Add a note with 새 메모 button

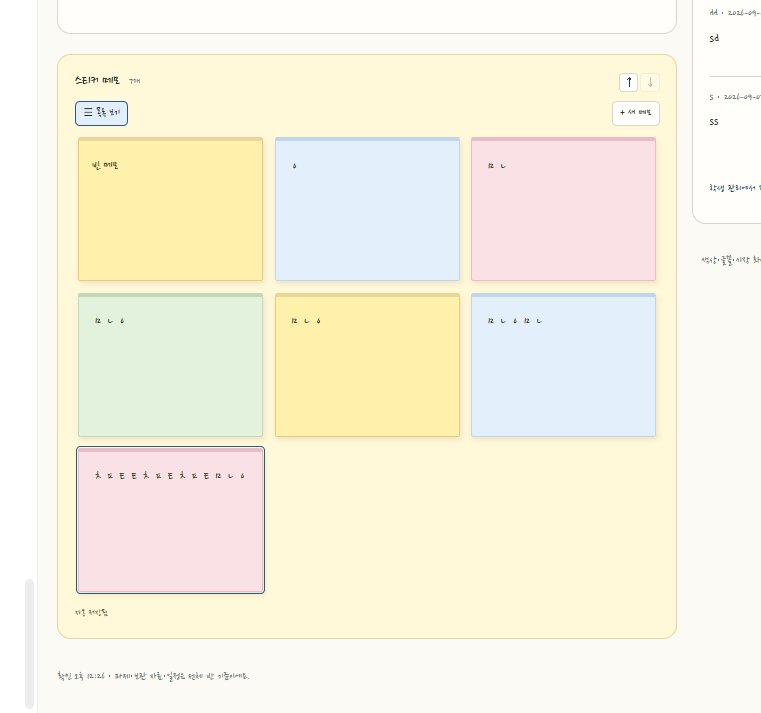pyautogui.click(x=636, y=113)
